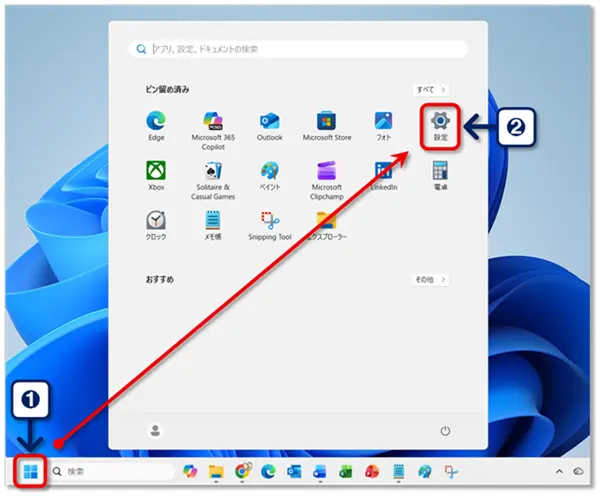This screenshot has width=600, height=497.
Task: Expand all apps with すべて button
Action: click(x=432, y=89)
